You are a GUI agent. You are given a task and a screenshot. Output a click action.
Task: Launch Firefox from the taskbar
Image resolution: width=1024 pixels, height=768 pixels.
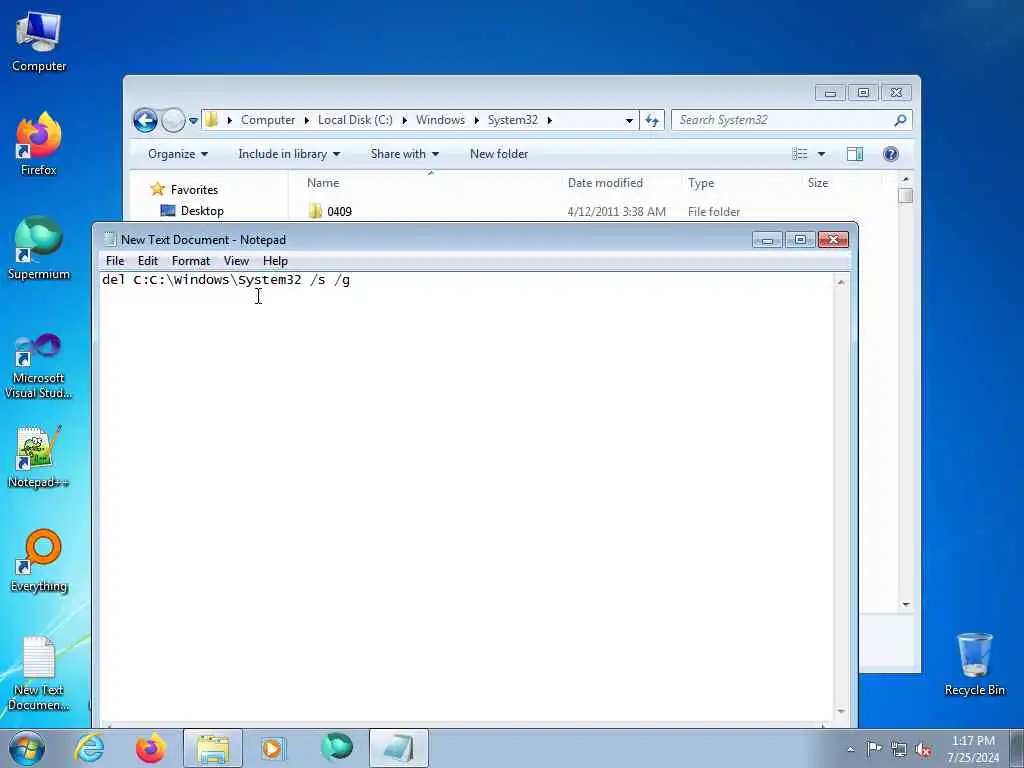(x=150, y=748)
